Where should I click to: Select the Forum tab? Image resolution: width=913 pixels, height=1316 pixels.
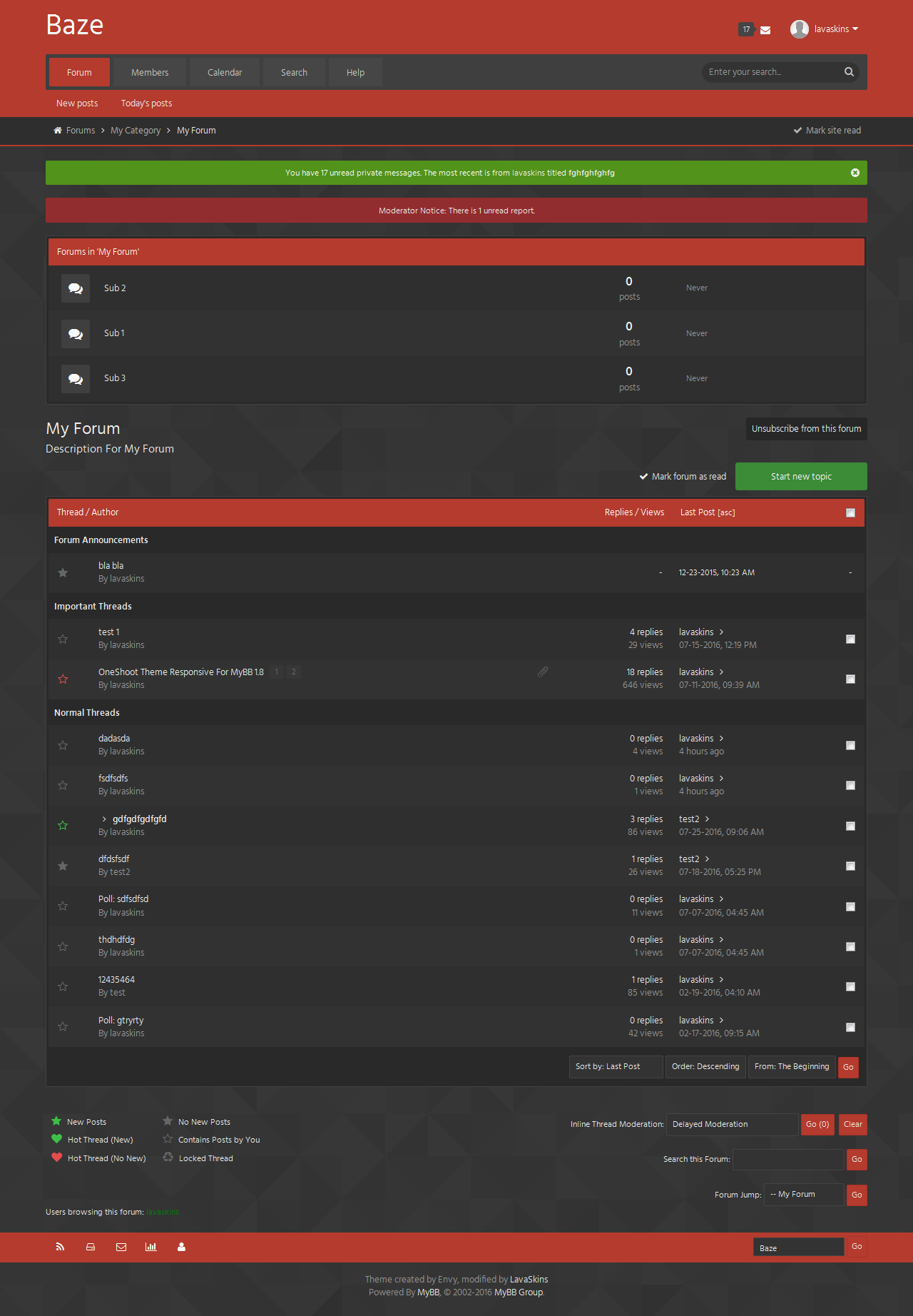point(79,72)
